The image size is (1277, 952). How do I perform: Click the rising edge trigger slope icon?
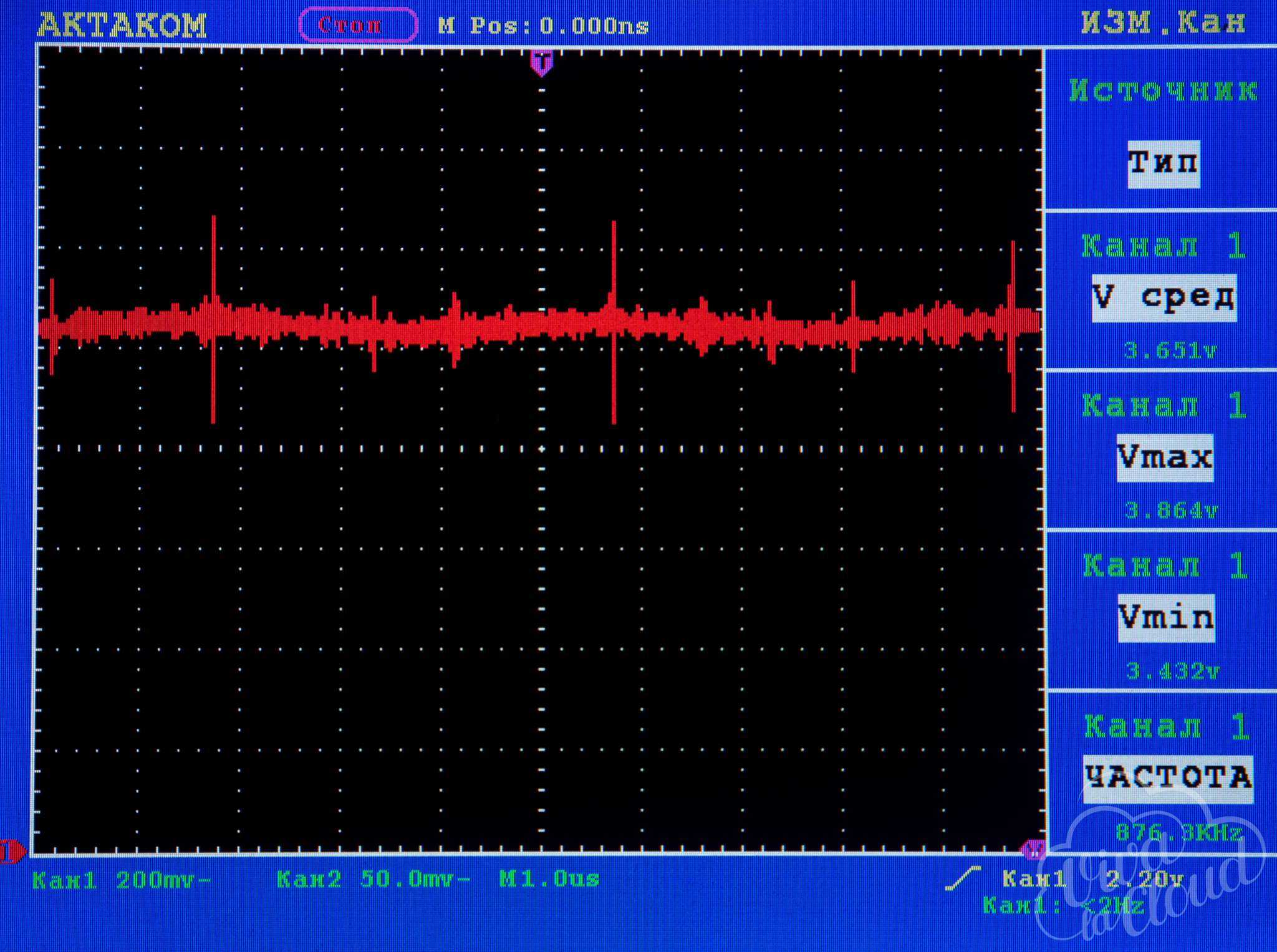click(962, 878)
